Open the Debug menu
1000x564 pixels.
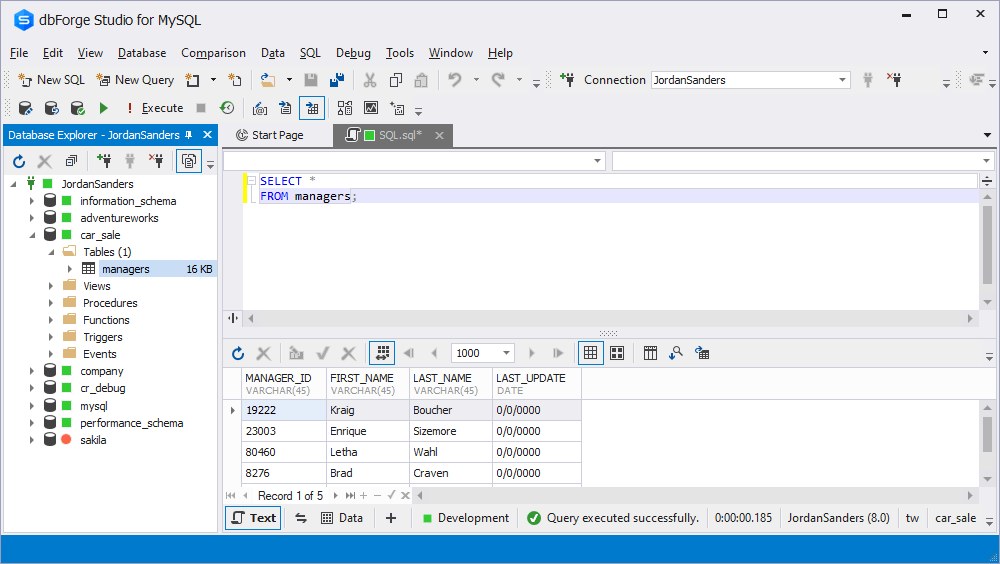click(x=353, y=53)
